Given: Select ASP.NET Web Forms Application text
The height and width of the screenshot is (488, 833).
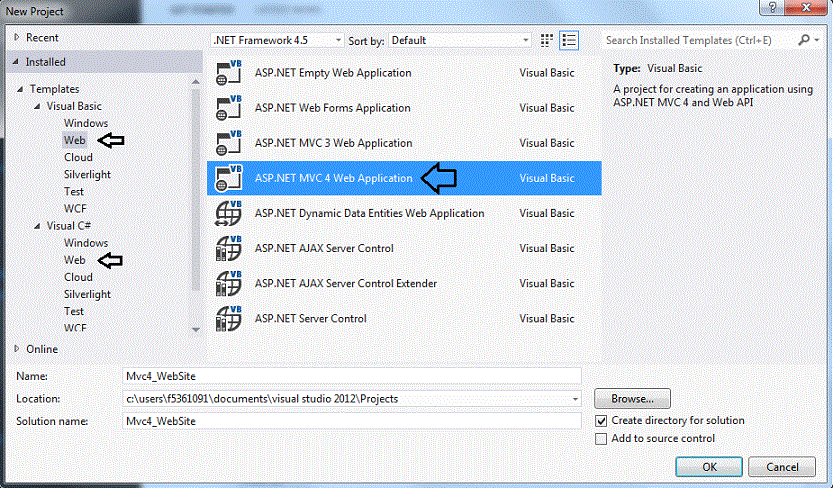Looking at the screenshot, I should [x=333, y=108].
